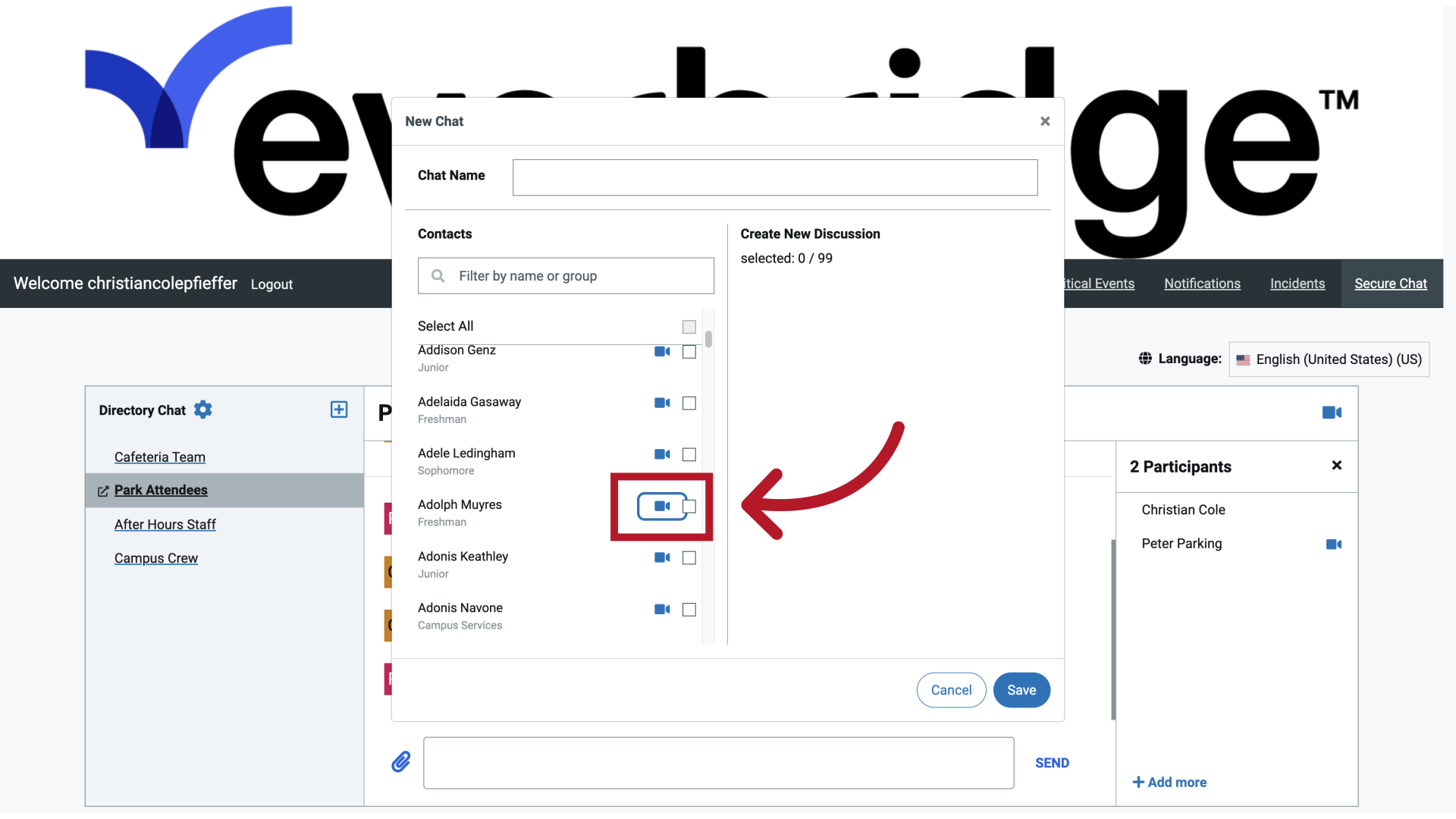Enable checkbox for Adele Ledingham
1456x819 pixels.
pos(689,454)
